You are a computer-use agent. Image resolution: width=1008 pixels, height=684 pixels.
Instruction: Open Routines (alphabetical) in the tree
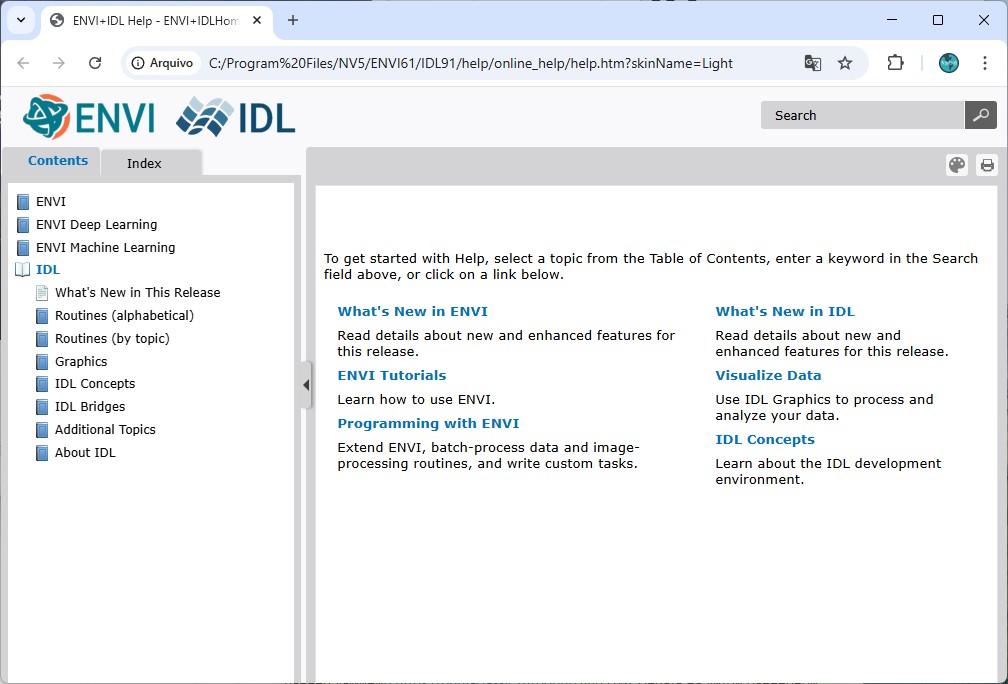124,316
